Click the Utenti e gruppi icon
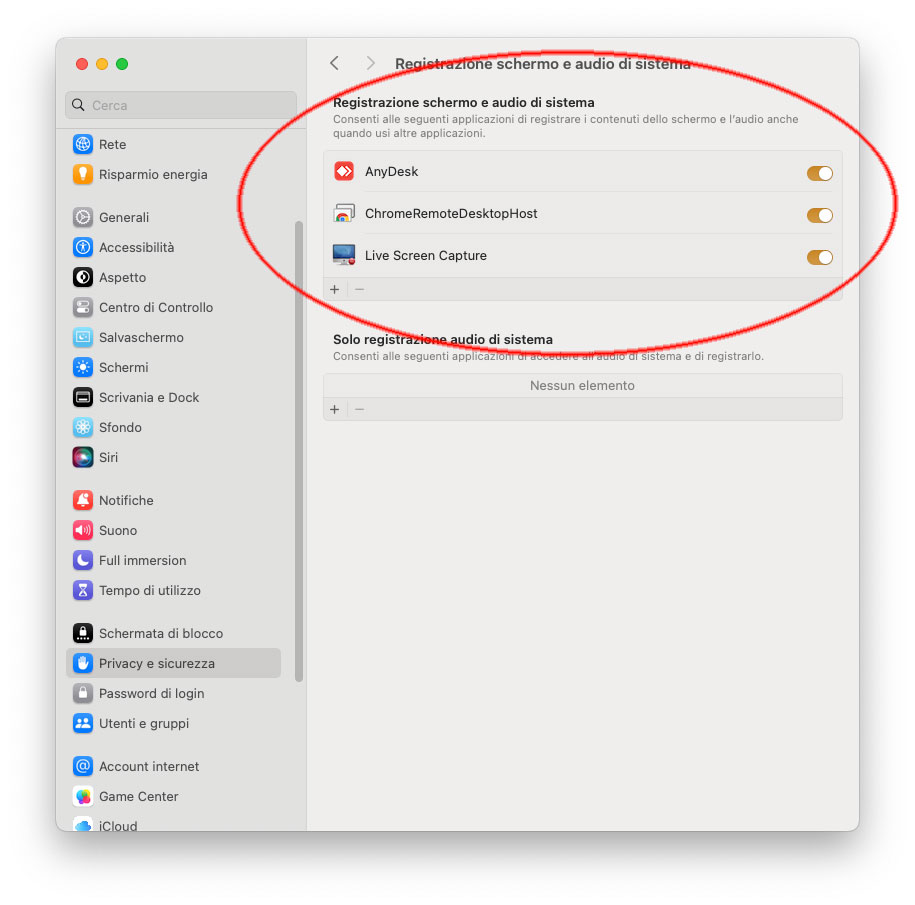The image size is (915, 905). (83, 724)
